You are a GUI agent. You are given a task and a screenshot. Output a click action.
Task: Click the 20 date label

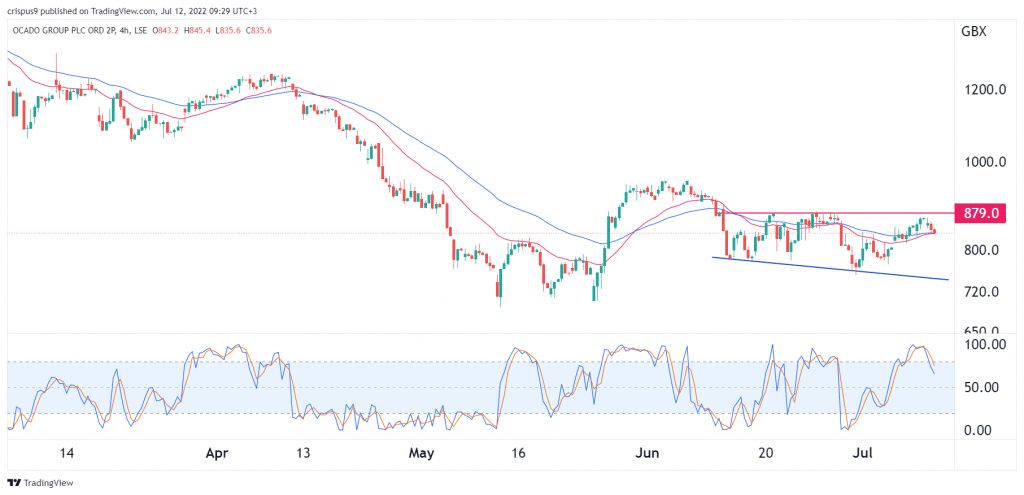pyautogui.click(x=767, y=453)
